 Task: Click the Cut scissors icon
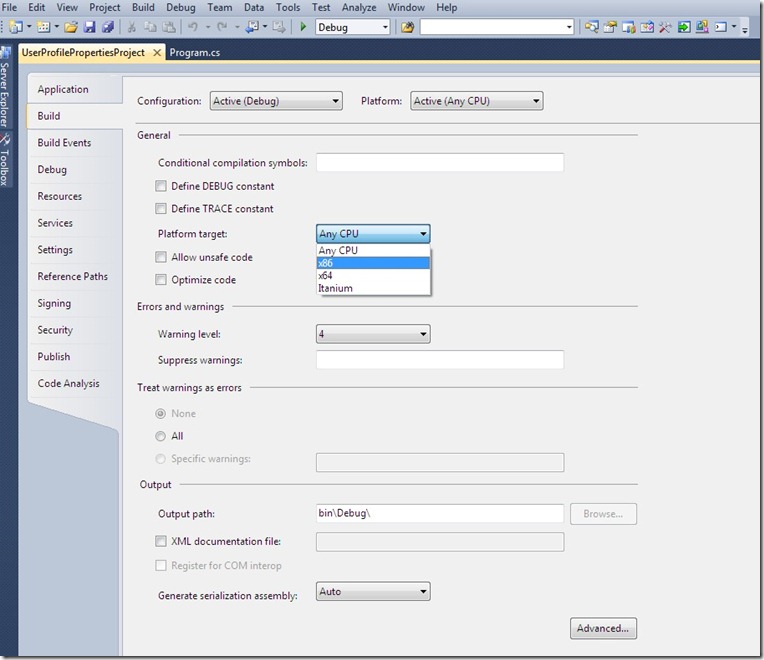(x=132, y=27)
